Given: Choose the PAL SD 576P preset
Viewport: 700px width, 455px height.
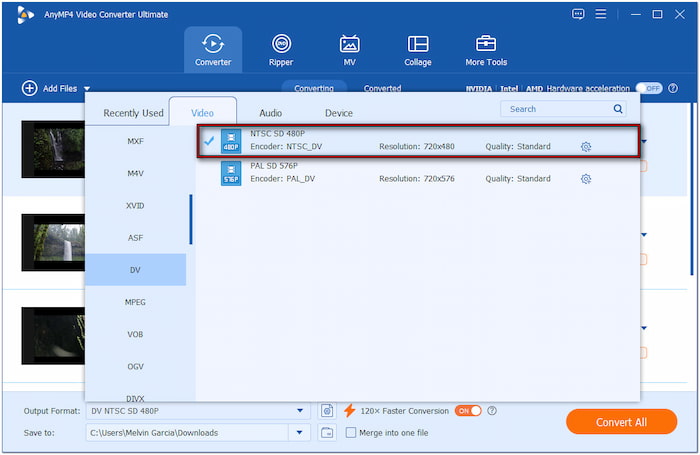Looking at the screenshot, I should tap(418, 173).
